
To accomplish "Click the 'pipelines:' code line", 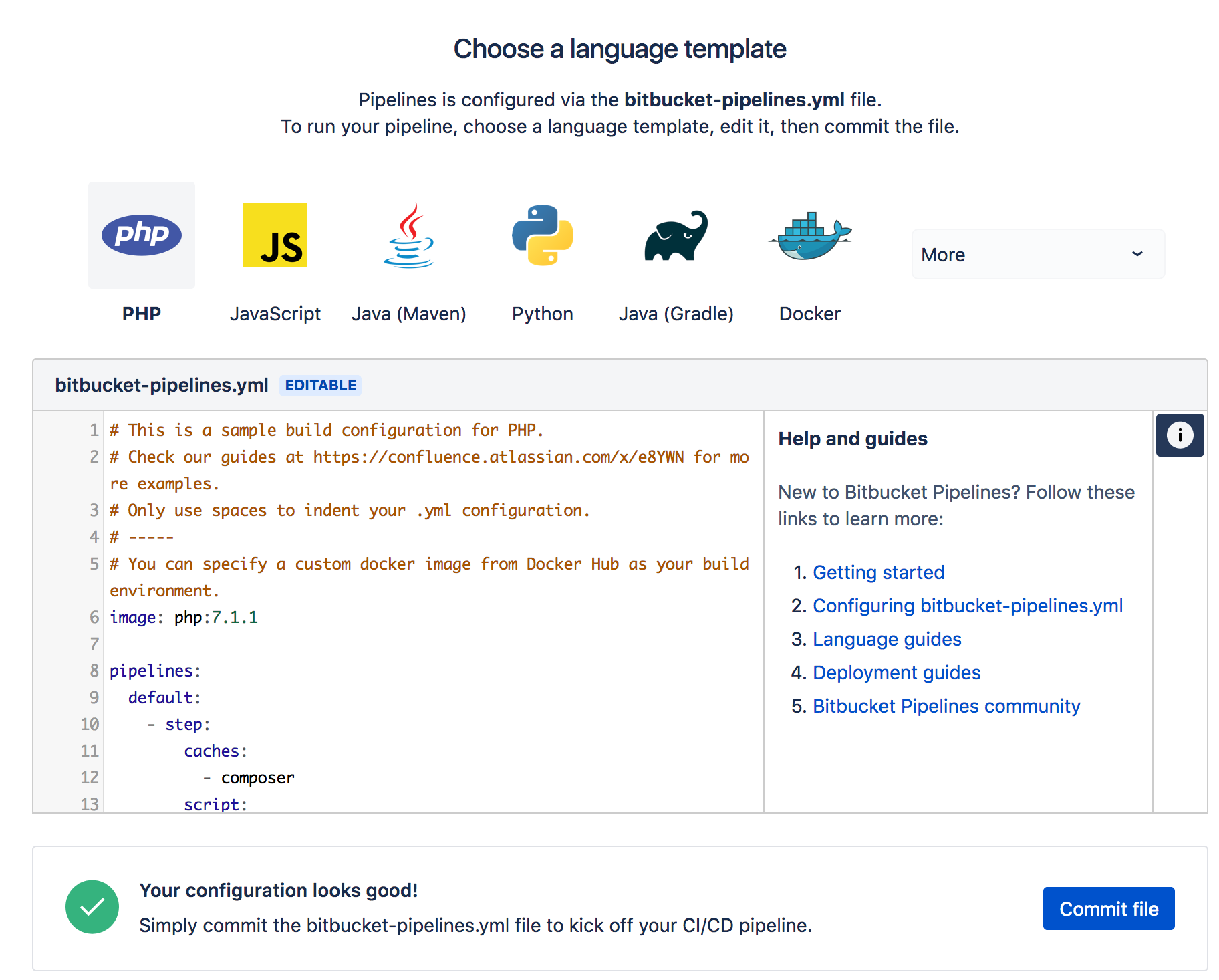I will 155,670.
